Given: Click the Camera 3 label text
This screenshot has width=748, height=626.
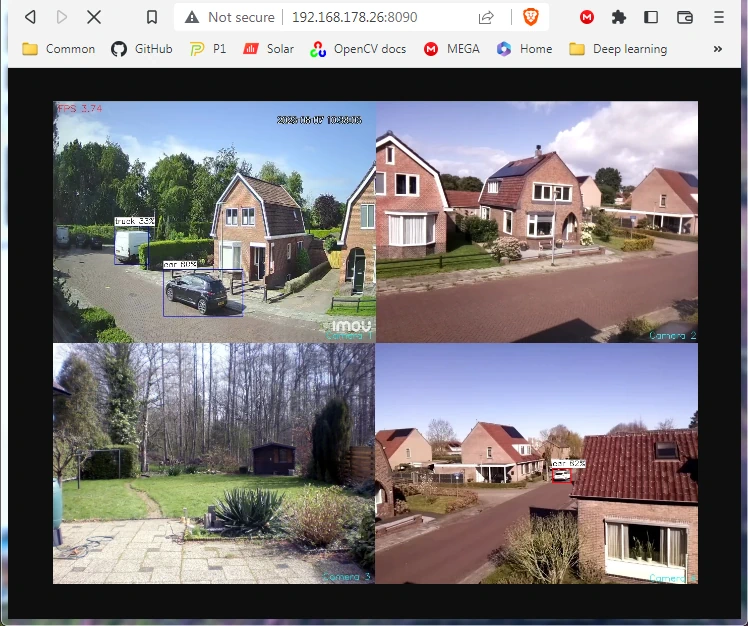Looking at the screenshot, I should [347, 577].
